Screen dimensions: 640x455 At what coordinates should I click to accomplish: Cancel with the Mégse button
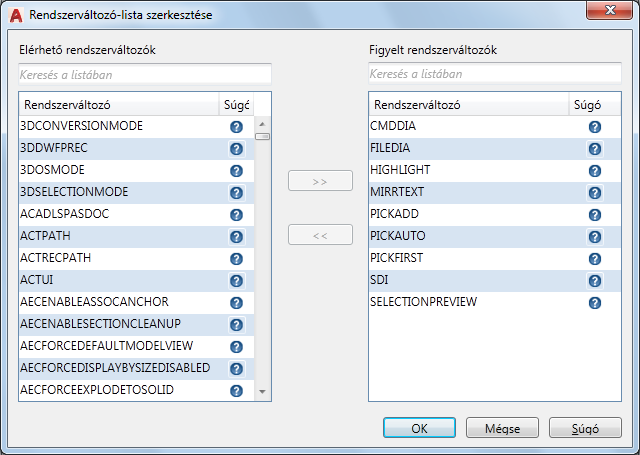coord(502,428)
